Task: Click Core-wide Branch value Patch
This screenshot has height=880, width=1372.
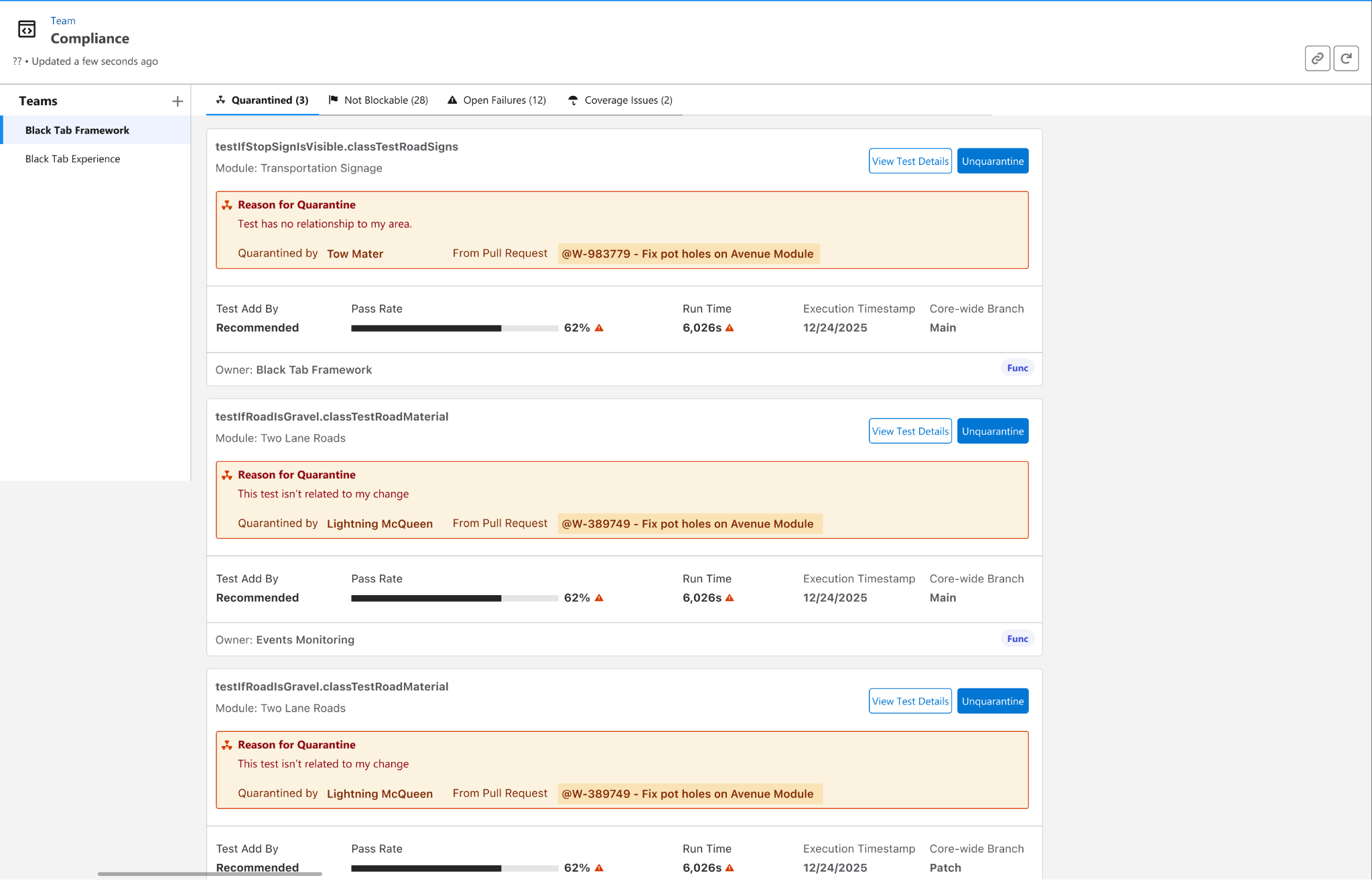Action: (945, 868)
